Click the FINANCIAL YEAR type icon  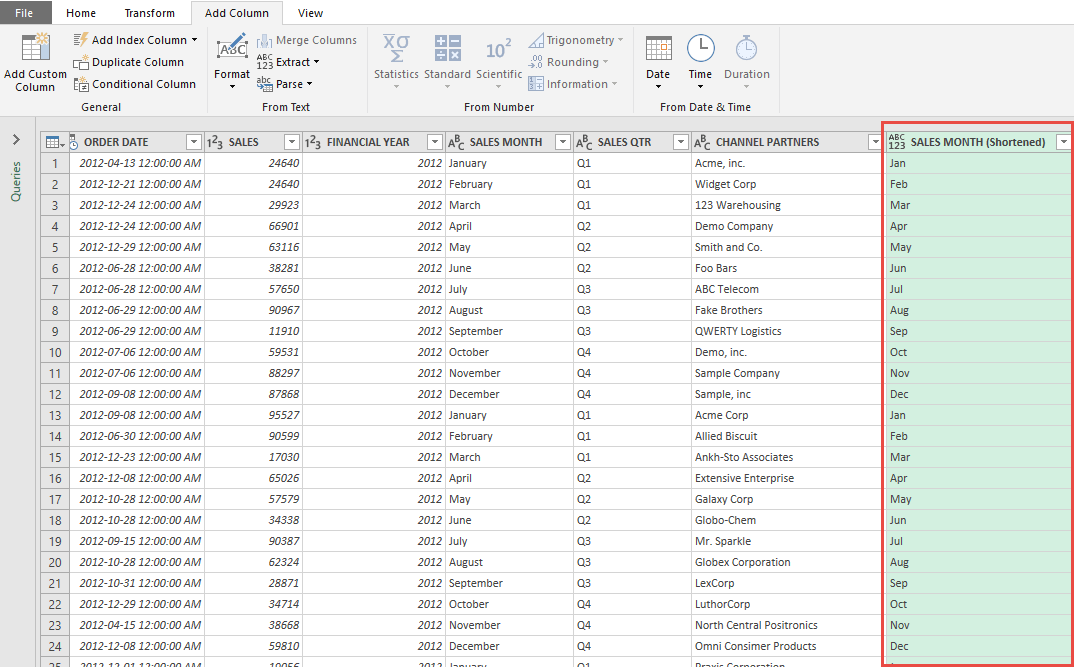click(313, 142)
